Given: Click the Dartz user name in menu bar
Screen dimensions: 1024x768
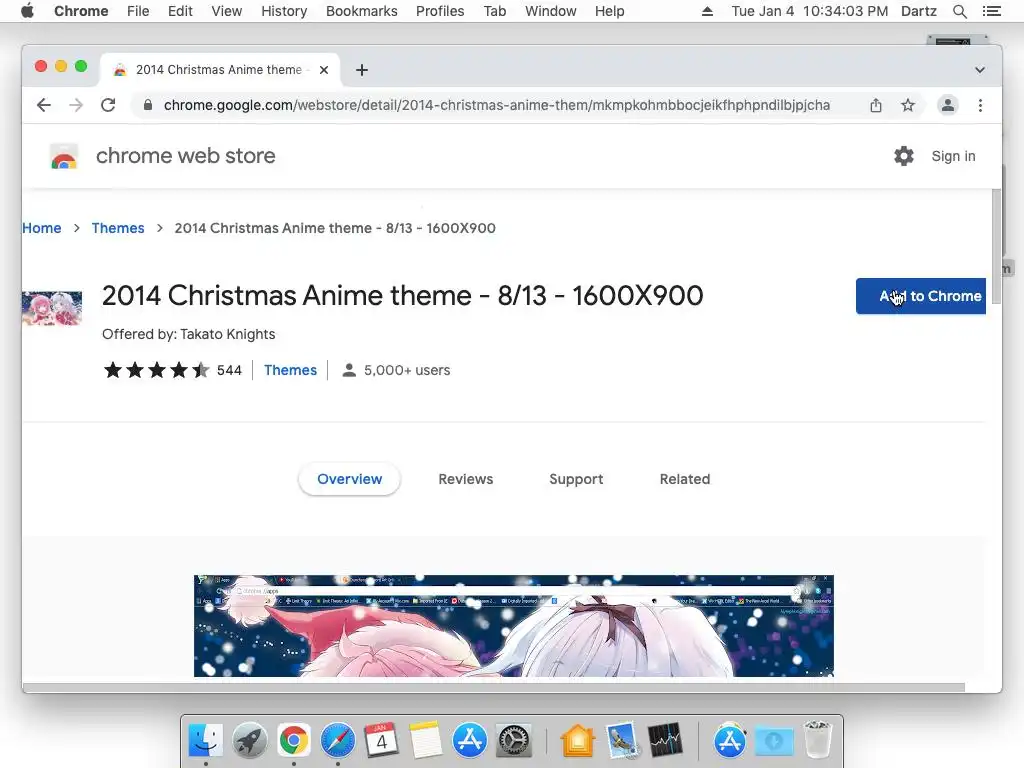Looking at the screenshot, I should click(x=919, y=11).
